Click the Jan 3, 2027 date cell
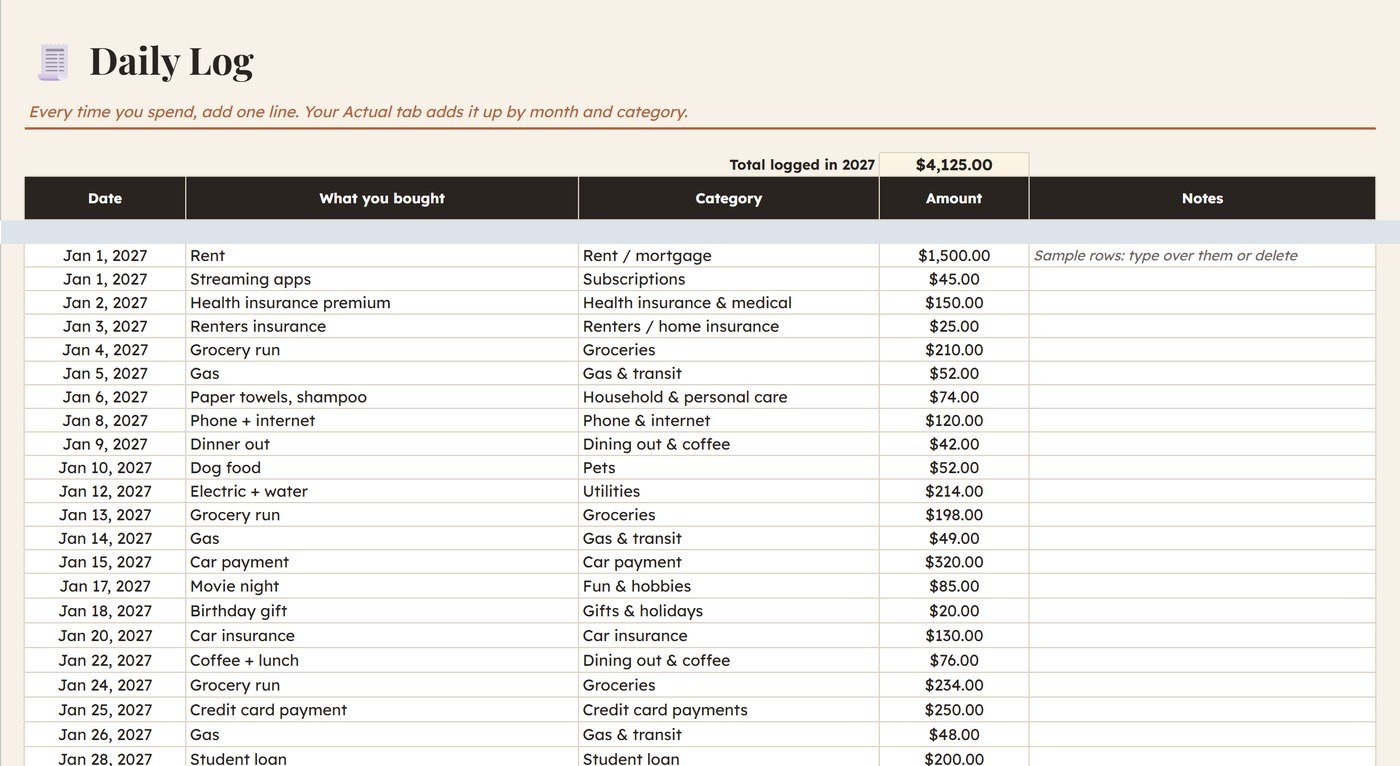 click(x=105, y=326)
